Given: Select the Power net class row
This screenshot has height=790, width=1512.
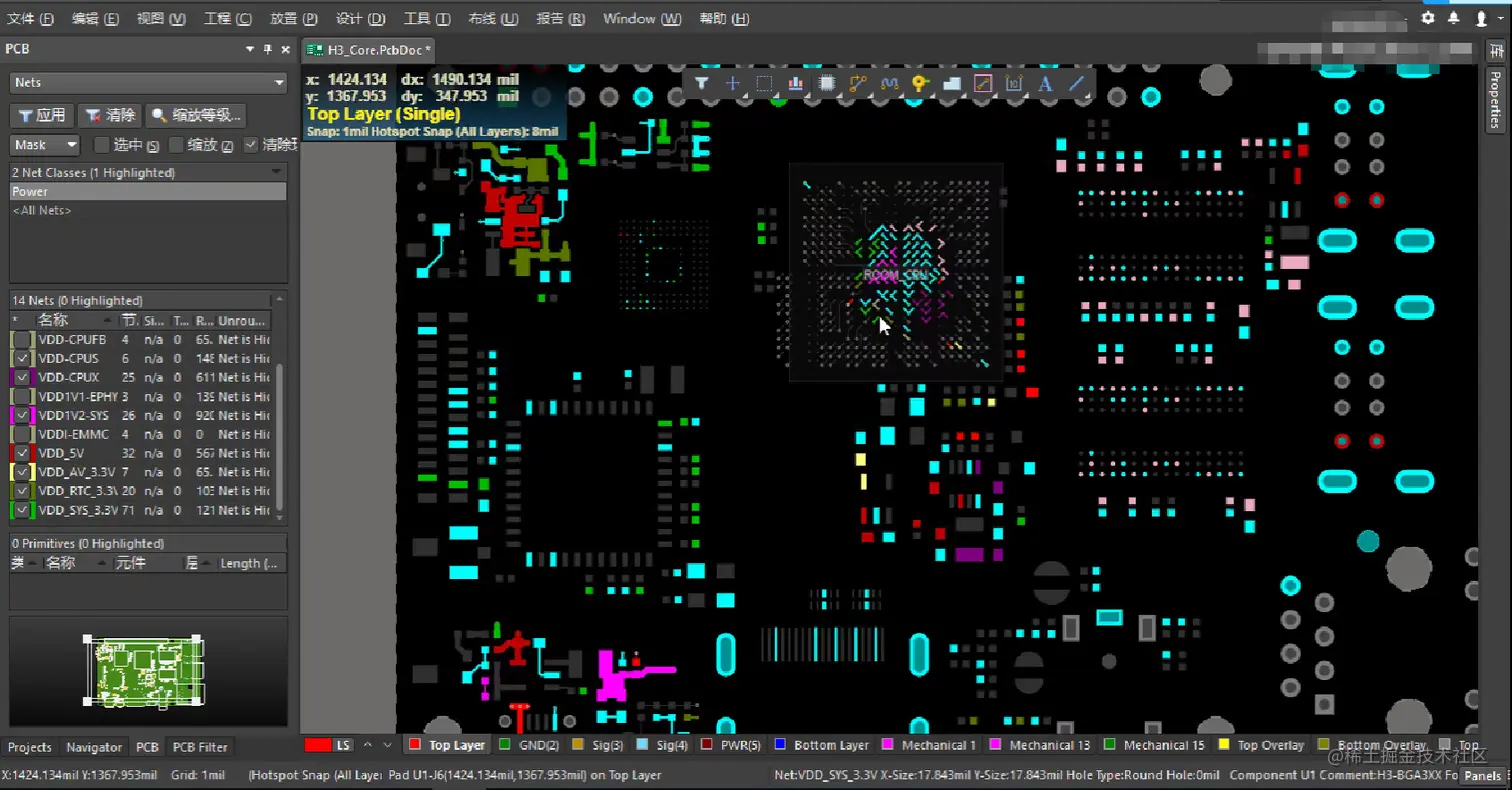Looking at the screenshot, I should (148, 192).
